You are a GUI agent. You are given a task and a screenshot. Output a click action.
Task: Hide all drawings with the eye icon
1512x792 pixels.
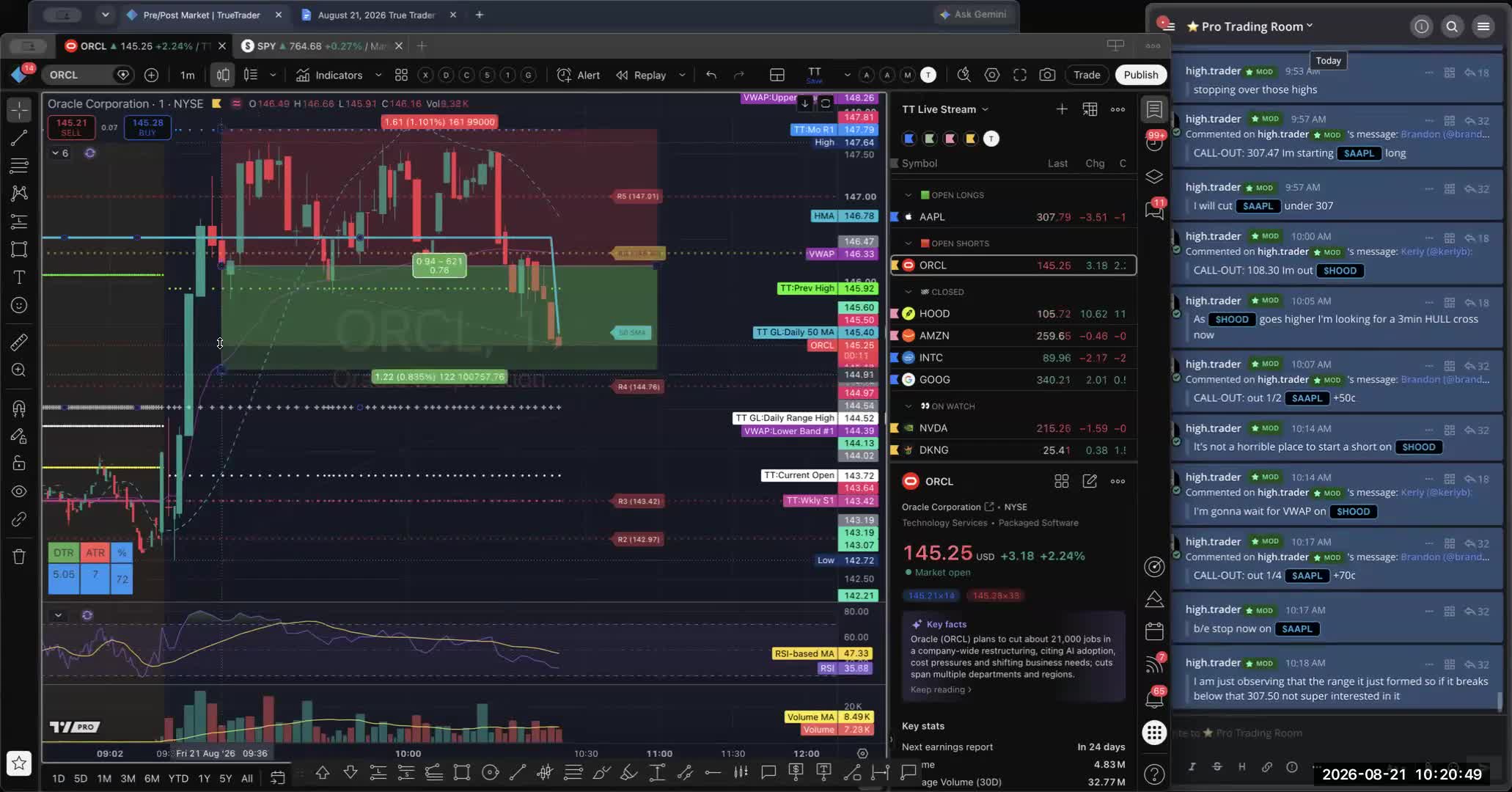click(19, 491)
